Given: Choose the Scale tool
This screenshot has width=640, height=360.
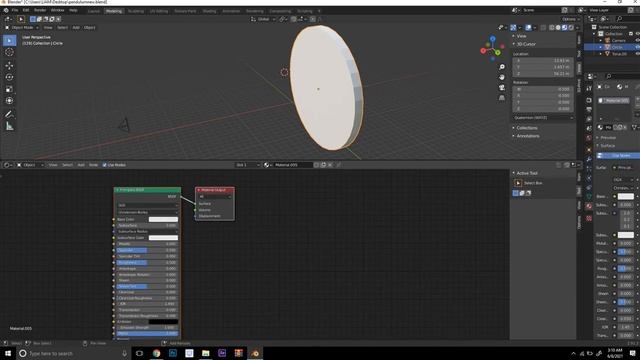Looking at the screenshot, I should [9, 89].
